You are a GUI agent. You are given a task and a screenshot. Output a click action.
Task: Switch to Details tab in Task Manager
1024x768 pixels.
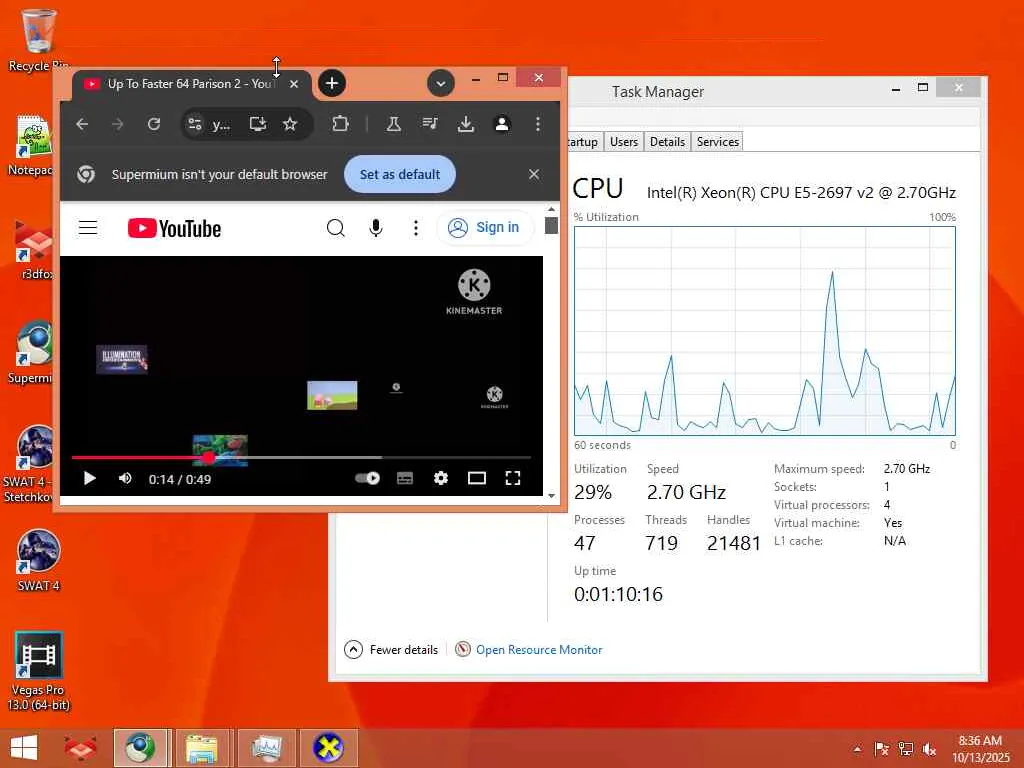(x=667, y=142)
